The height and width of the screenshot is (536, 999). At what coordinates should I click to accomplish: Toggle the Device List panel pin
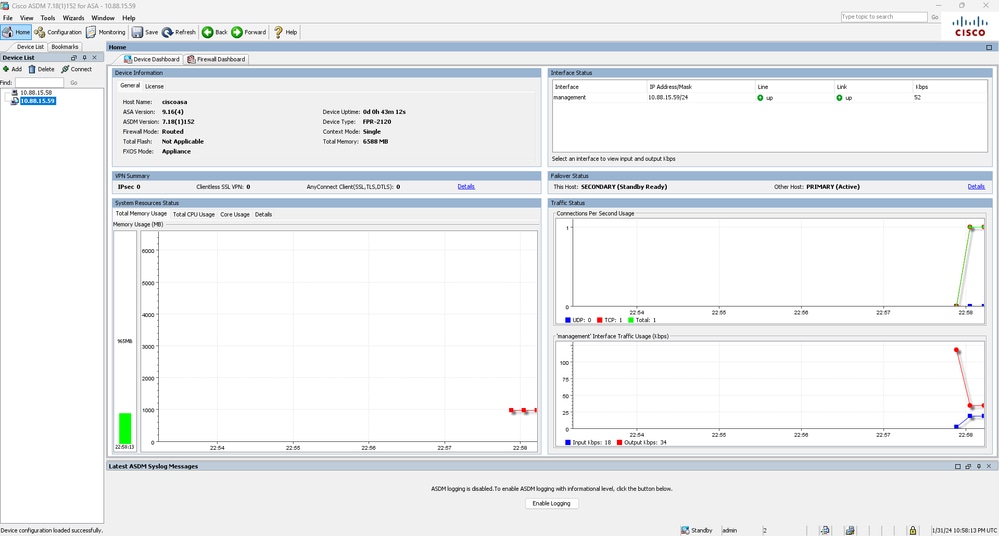(x=84, y=57)
